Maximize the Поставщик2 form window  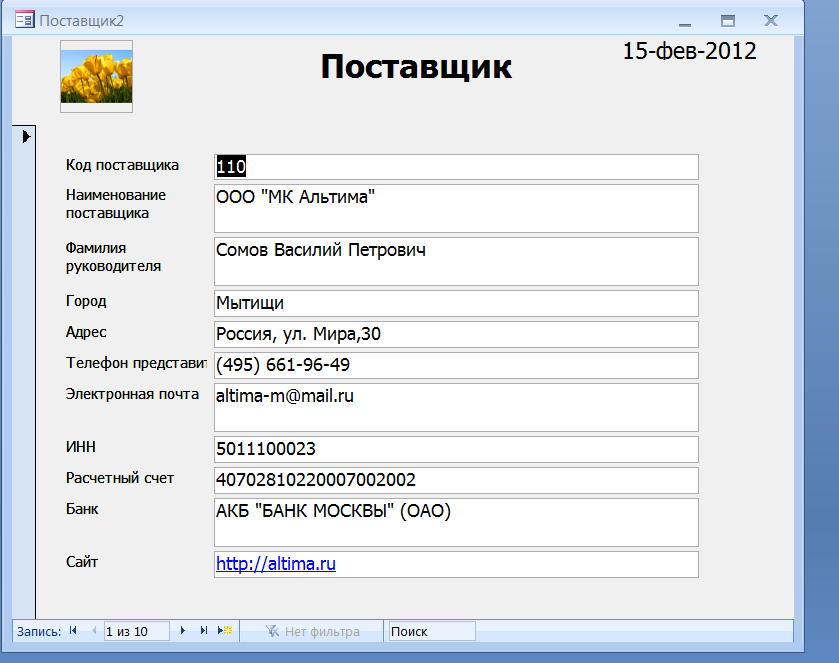tap(728, 21)
